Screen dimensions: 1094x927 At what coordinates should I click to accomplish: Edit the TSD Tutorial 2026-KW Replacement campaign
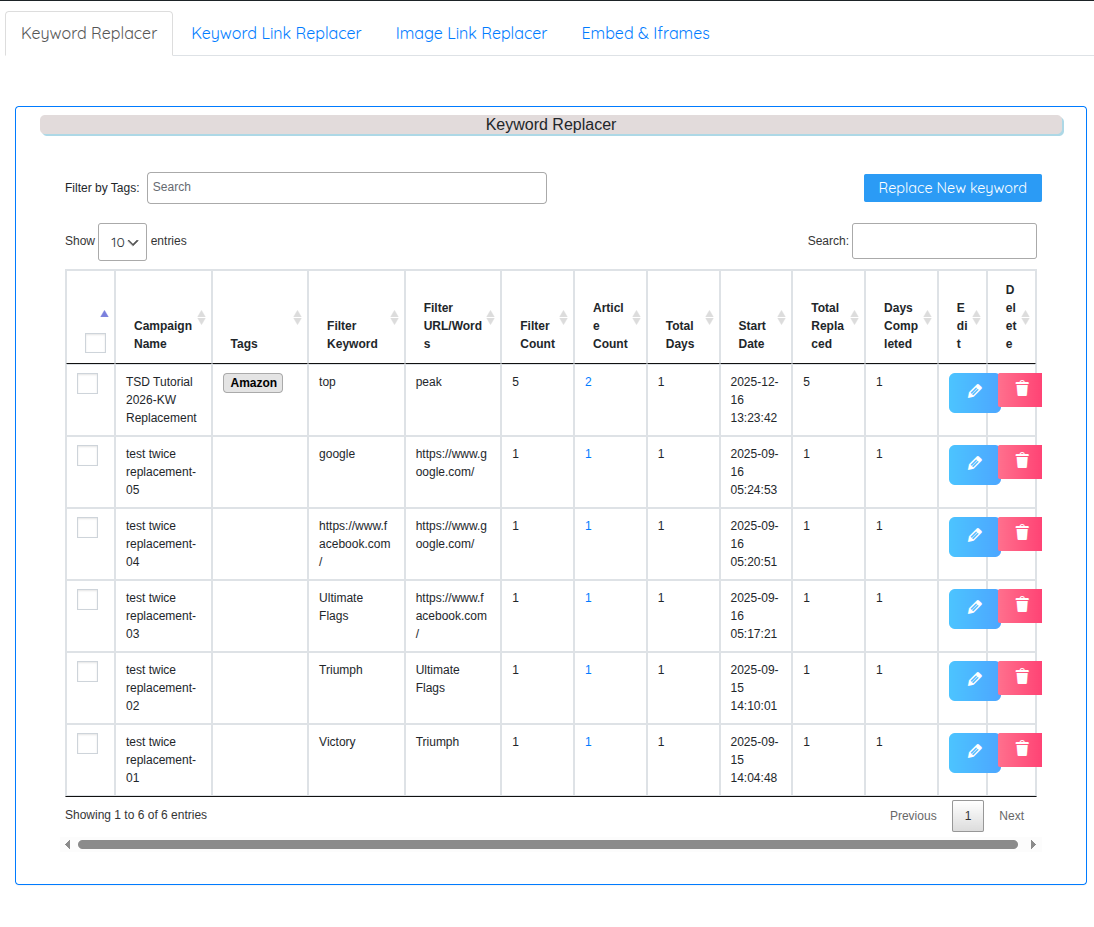(x=974, y=392)
